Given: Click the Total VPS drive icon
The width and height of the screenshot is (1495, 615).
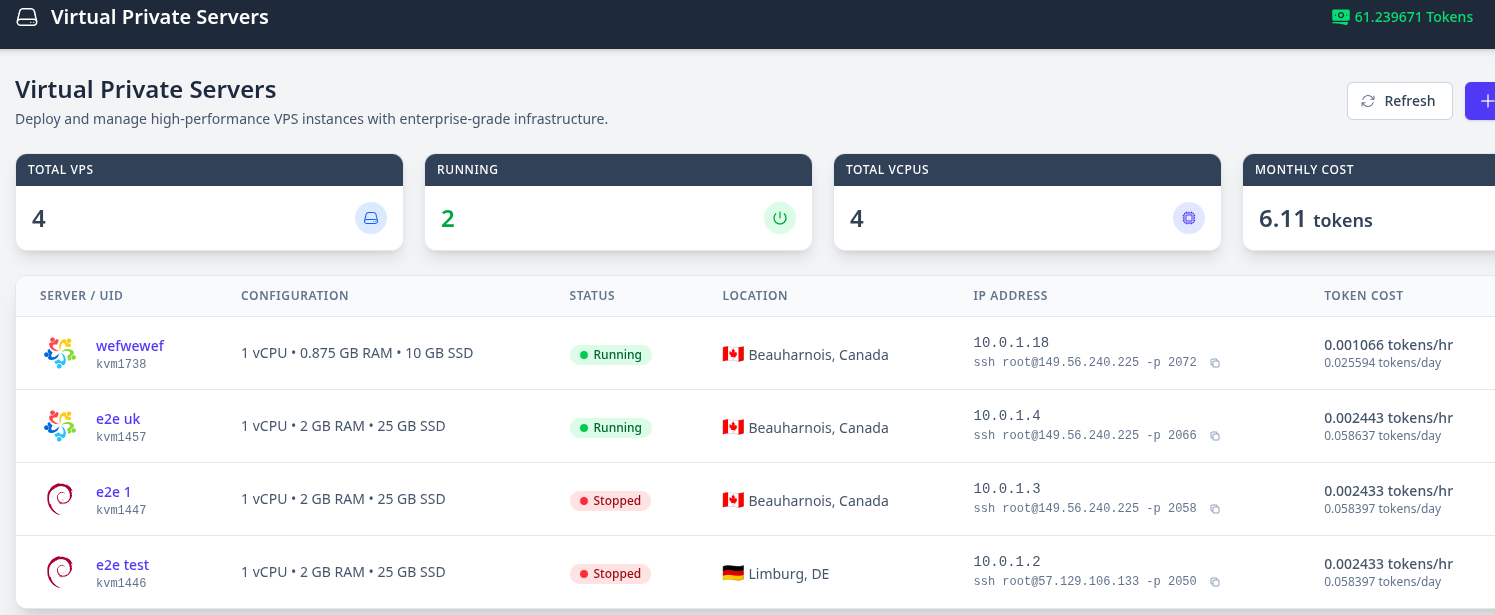Looking at the screenshot, I should [x=371, y=218].
